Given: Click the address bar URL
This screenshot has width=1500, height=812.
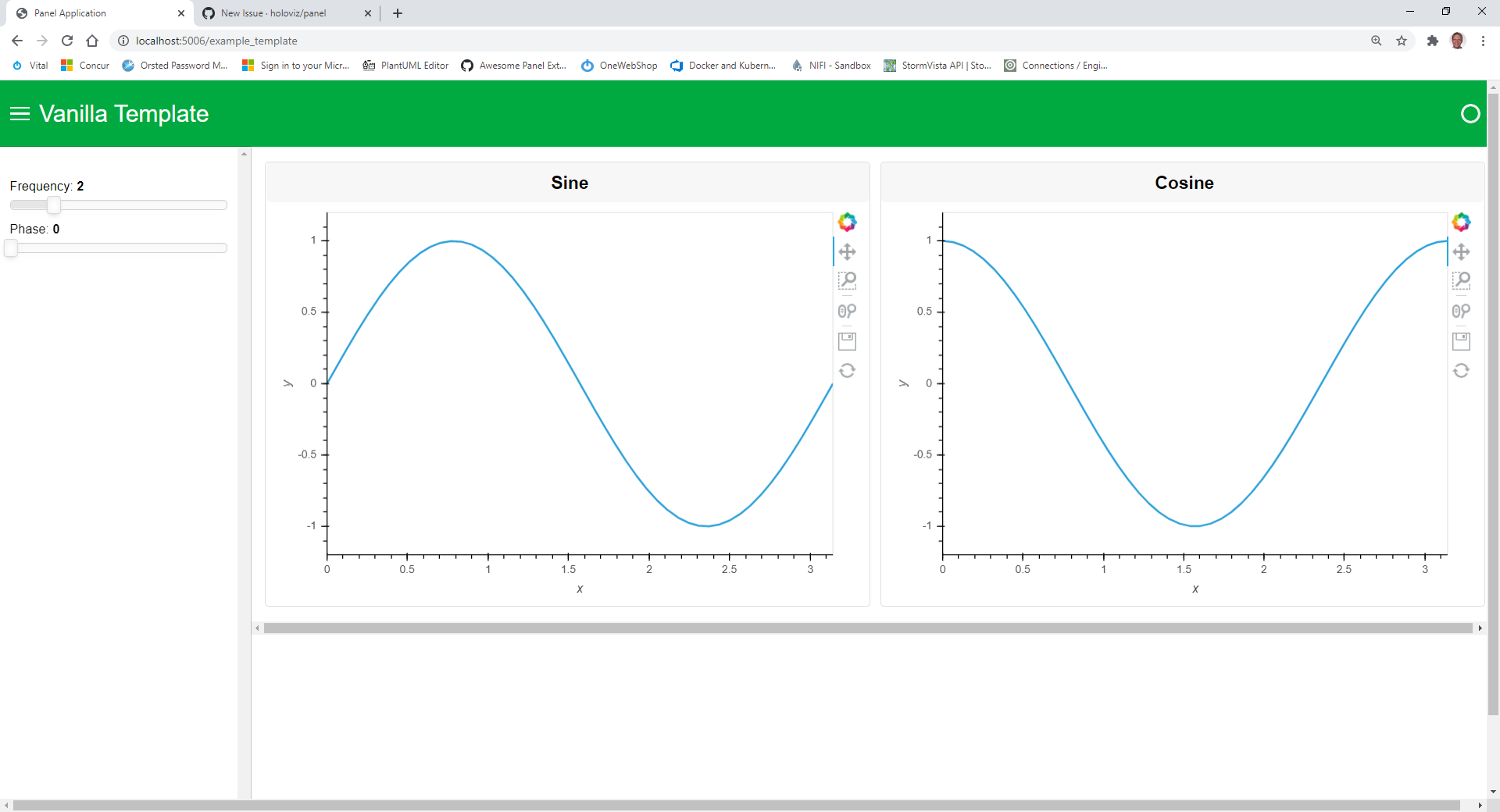Looking at the screenshot, I should pos(216,41).
